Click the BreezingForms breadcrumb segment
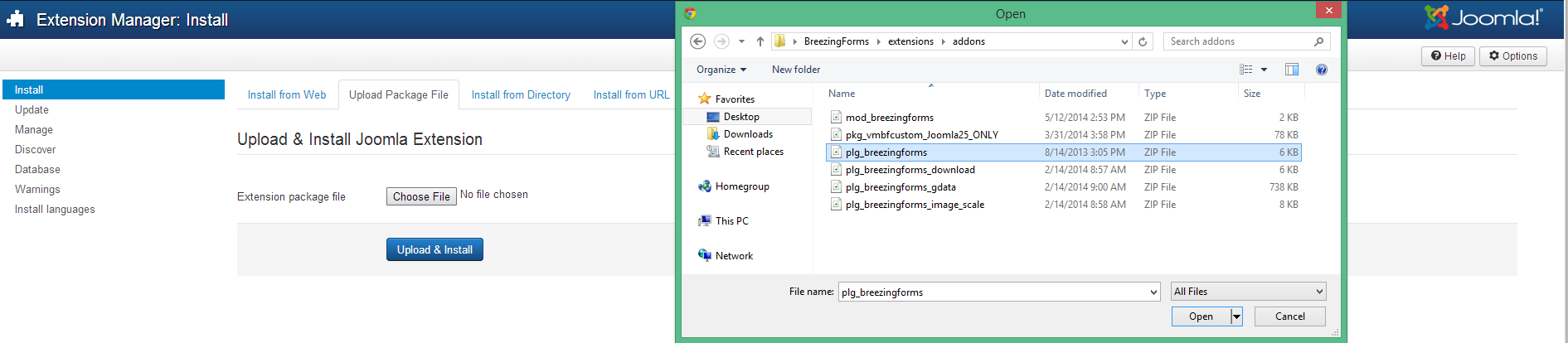Screen dimensions: 1568x343 [x=836, y=41]
